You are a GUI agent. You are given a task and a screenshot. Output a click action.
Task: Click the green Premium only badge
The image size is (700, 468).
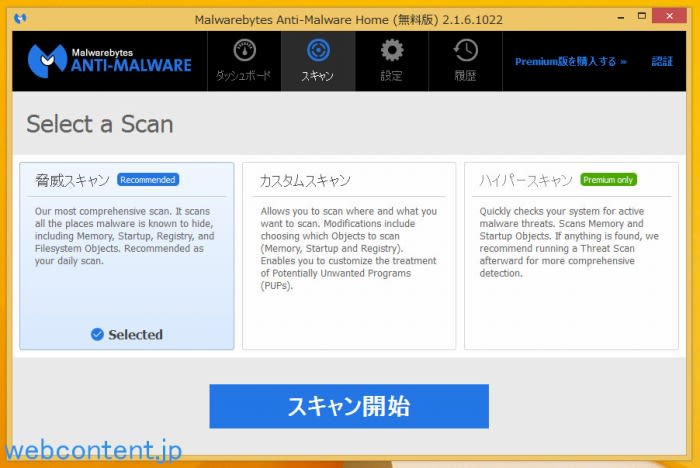click(x=608, y=180)
